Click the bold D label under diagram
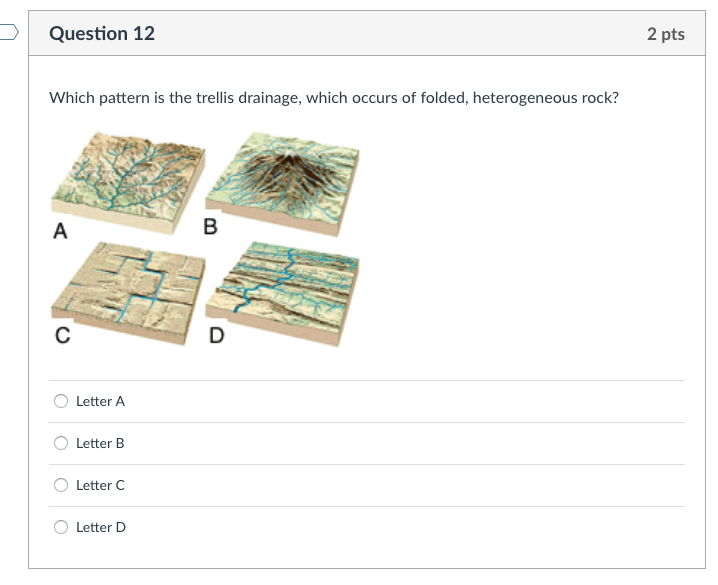 (x=217, y=336)
